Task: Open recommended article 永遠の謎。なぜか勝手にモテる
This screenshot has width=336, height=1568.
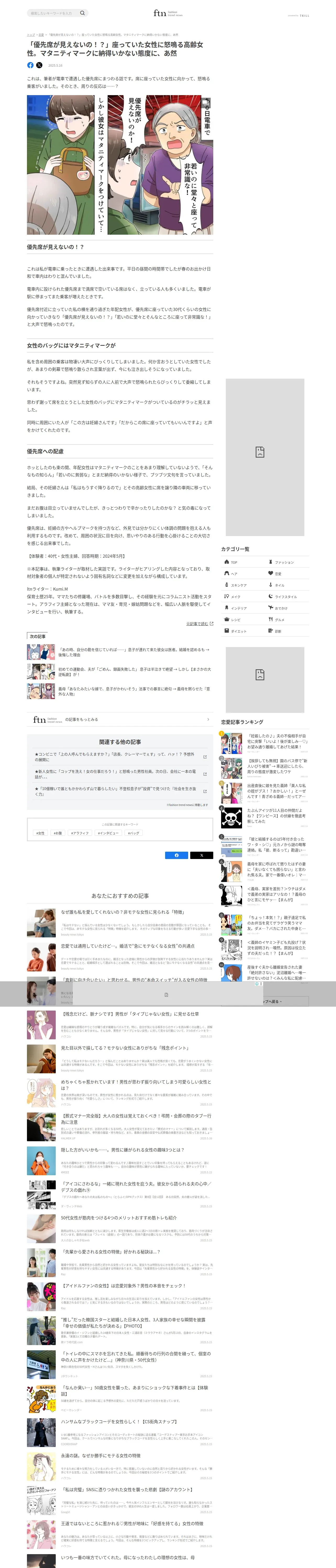Action: tap(120, 1467)
